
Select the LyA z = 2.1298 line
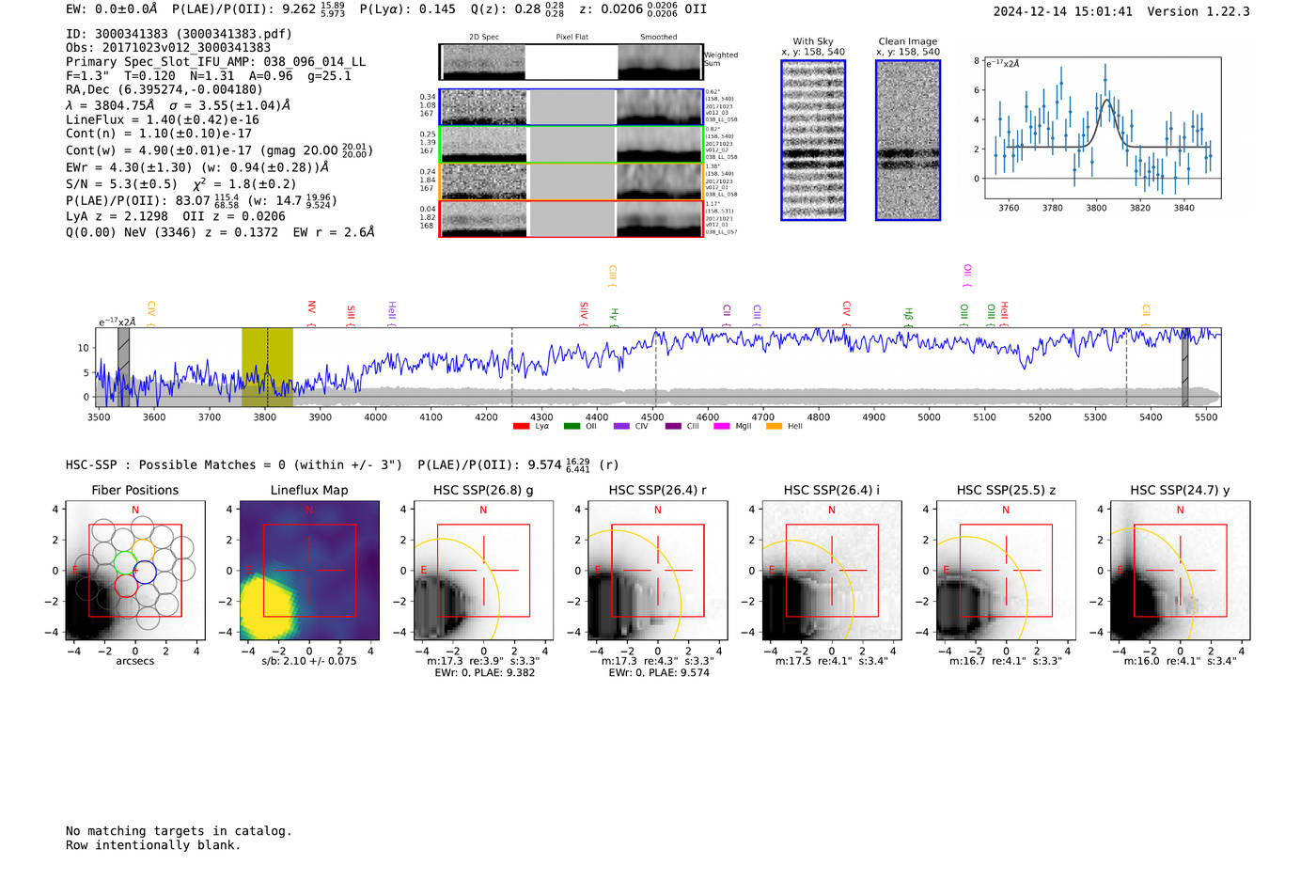click(176, 216)
